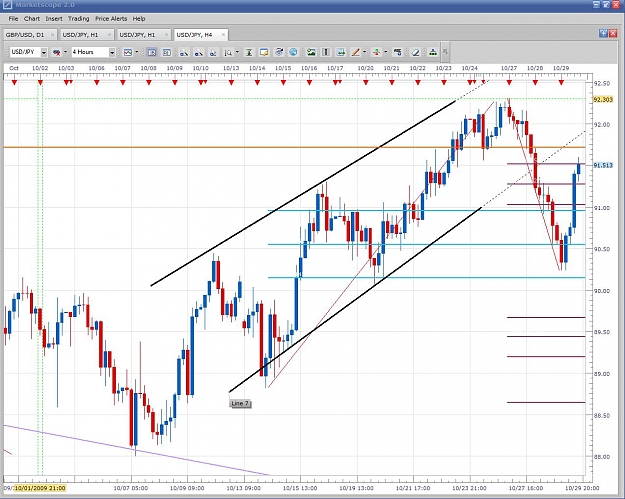The width and height of the screenshot is (625, 499).
Task: Click the 10/29 20:00 time axis label
Action: [582, 488]
